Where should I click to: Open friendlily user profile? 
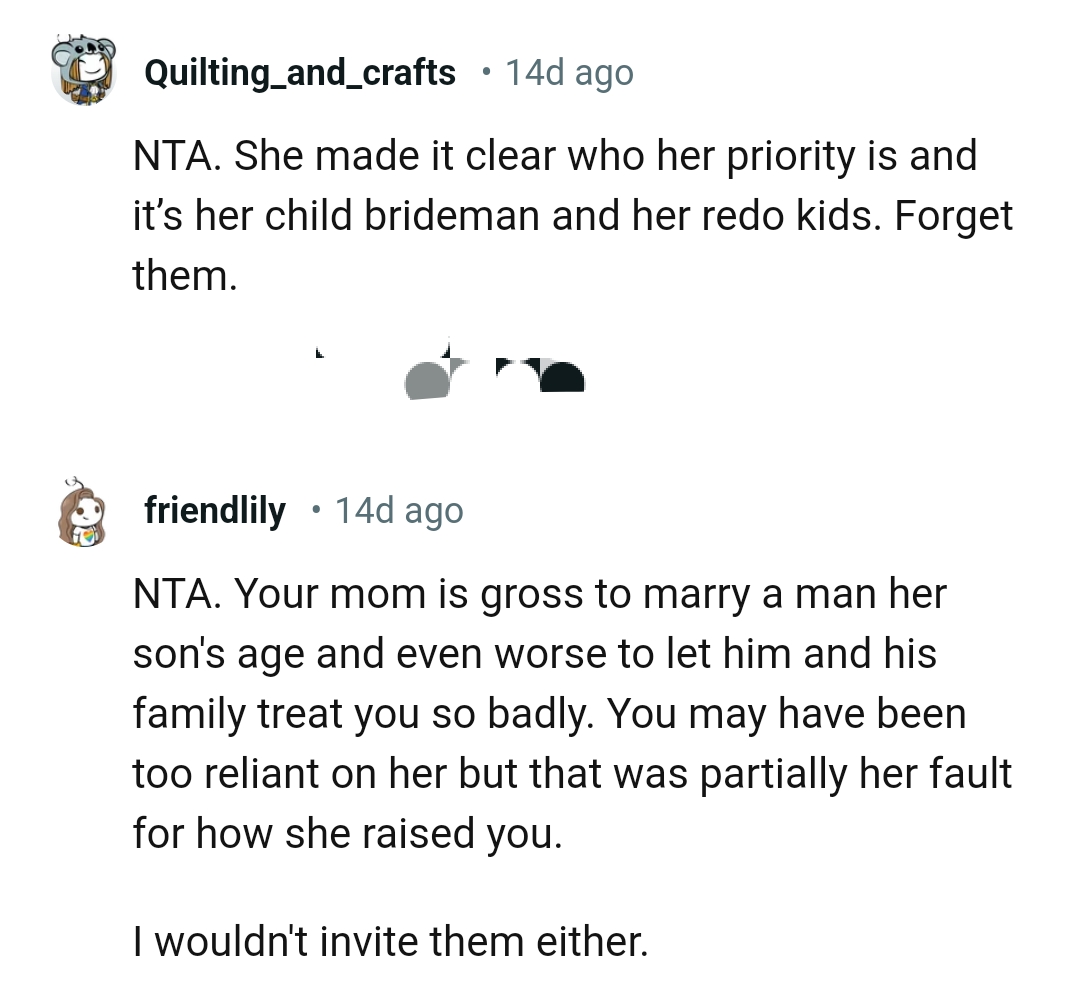click(215, 510)
